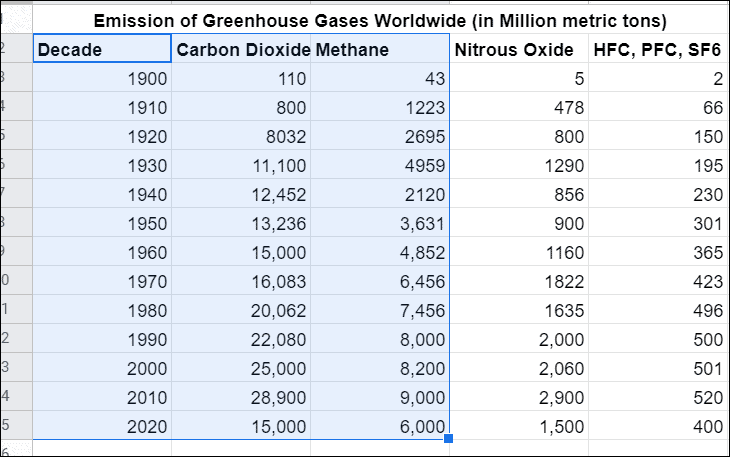Click Carbon Dioxide value 28,900
Image resolution: width=730 pixels, height=457 pixels.
(x=241, y=397)
